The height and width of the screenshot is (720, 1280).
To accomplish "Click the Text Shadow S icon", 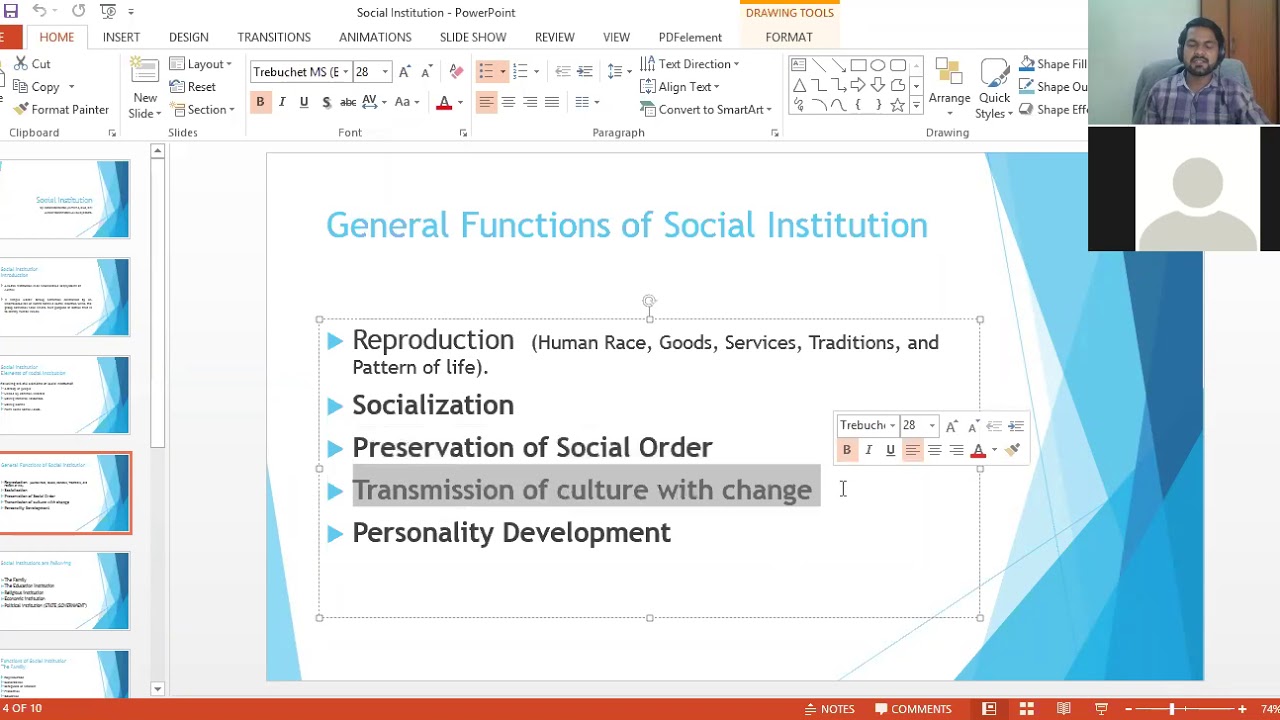I will 326,102.
